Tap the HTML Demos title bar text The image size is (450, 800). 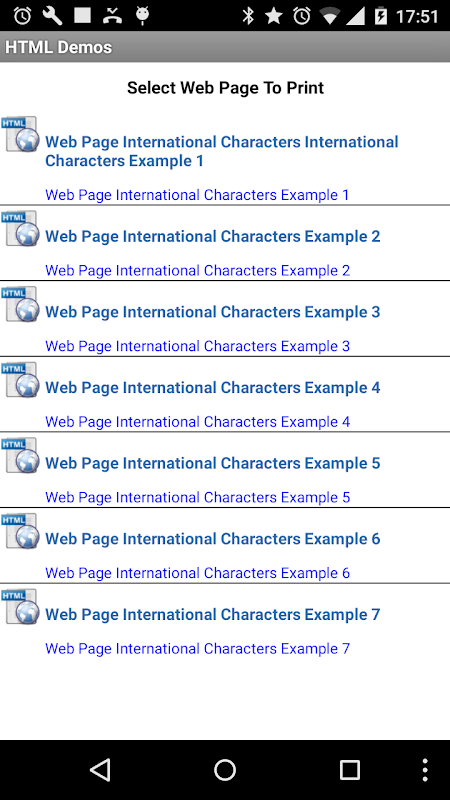(x=59, y=47)
